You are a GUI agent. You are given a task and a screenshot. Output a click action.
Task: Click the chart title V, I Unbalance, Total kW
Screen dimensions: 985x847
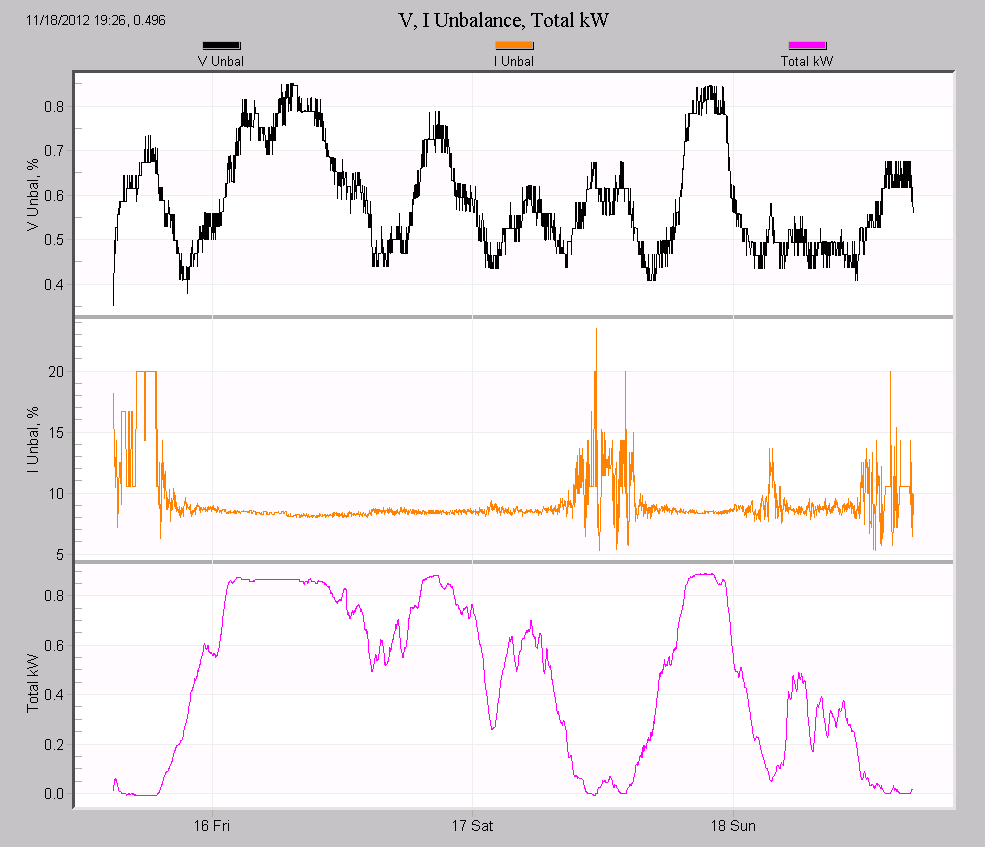click(x=504, y=20)
